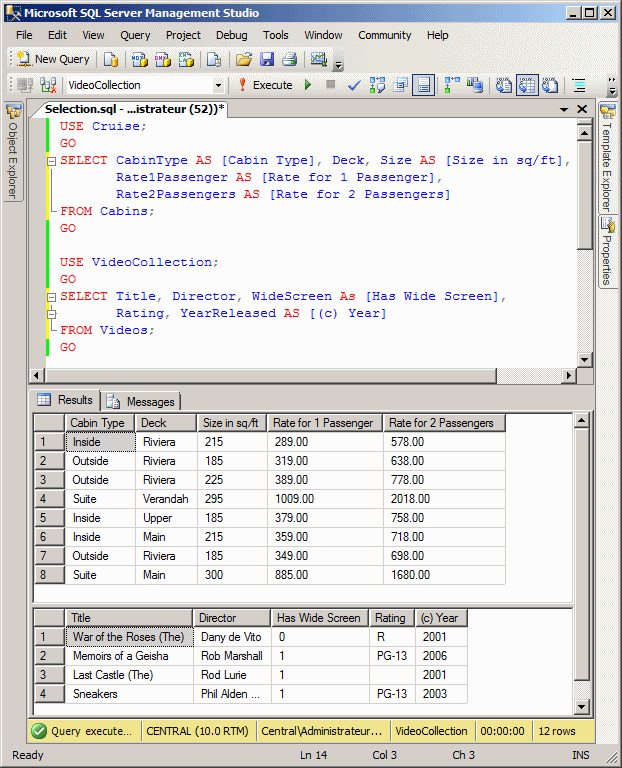The width and height of the screenshot is (622, 768).
Task: Click the editor horizontal scroll left arrow
Action: (36, 376)
